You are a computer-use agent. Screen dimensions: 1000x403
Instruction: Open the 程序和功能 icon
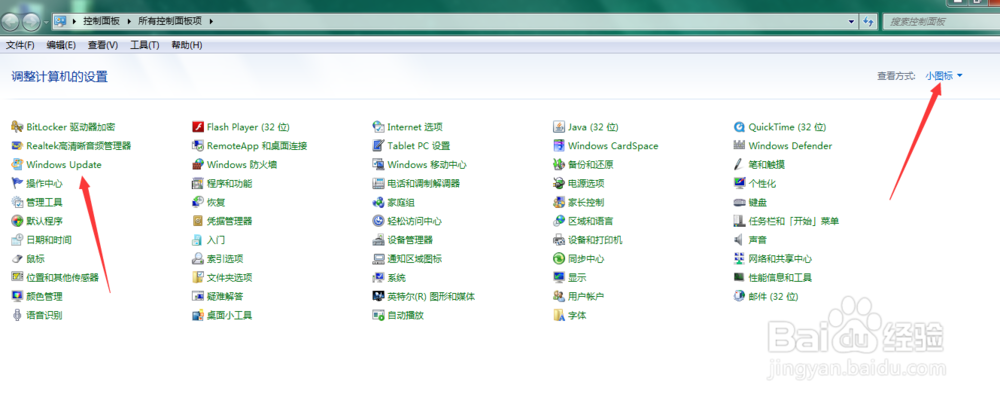pyautogui.click(x=198, y=184)
